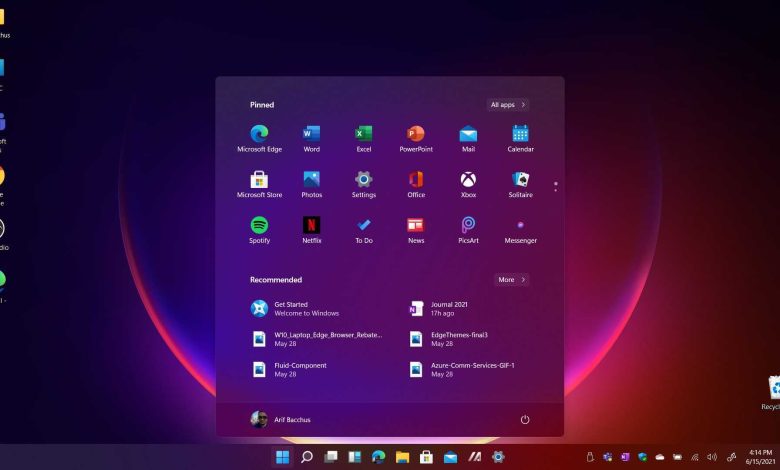The width and height of the screenshot is (780, 470).
Task: Launch PicsArt from pinned apps
Action: pos(468,226)
